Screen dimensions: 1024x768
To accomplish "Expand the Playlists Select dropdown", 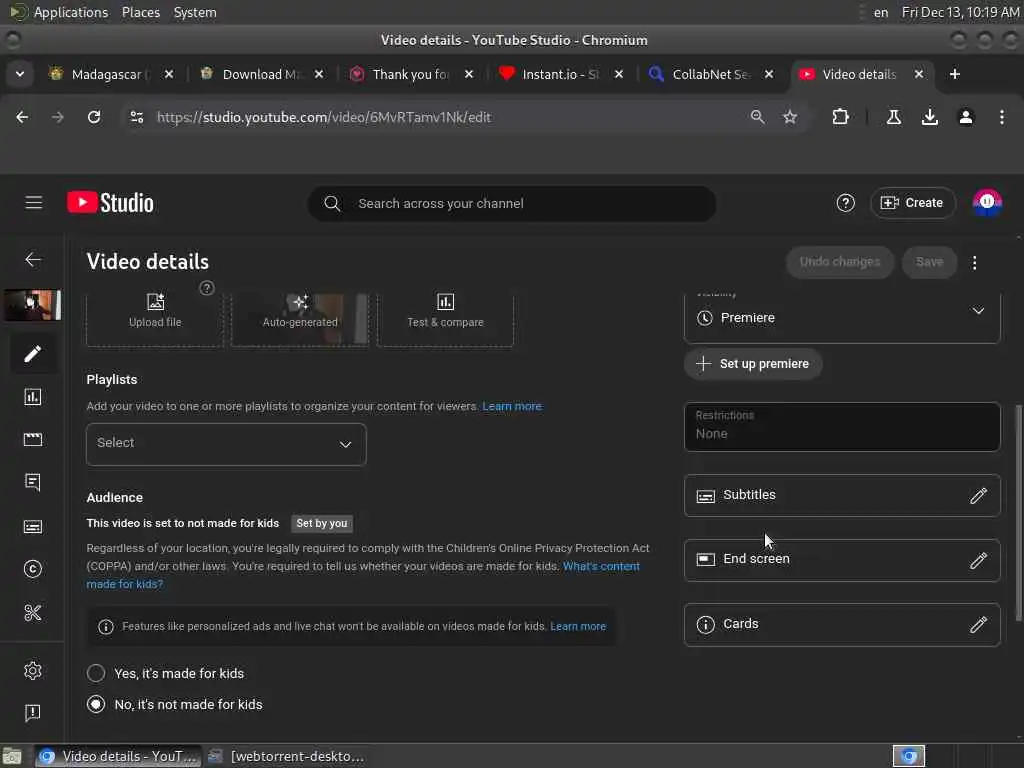I will click(226, 444).
